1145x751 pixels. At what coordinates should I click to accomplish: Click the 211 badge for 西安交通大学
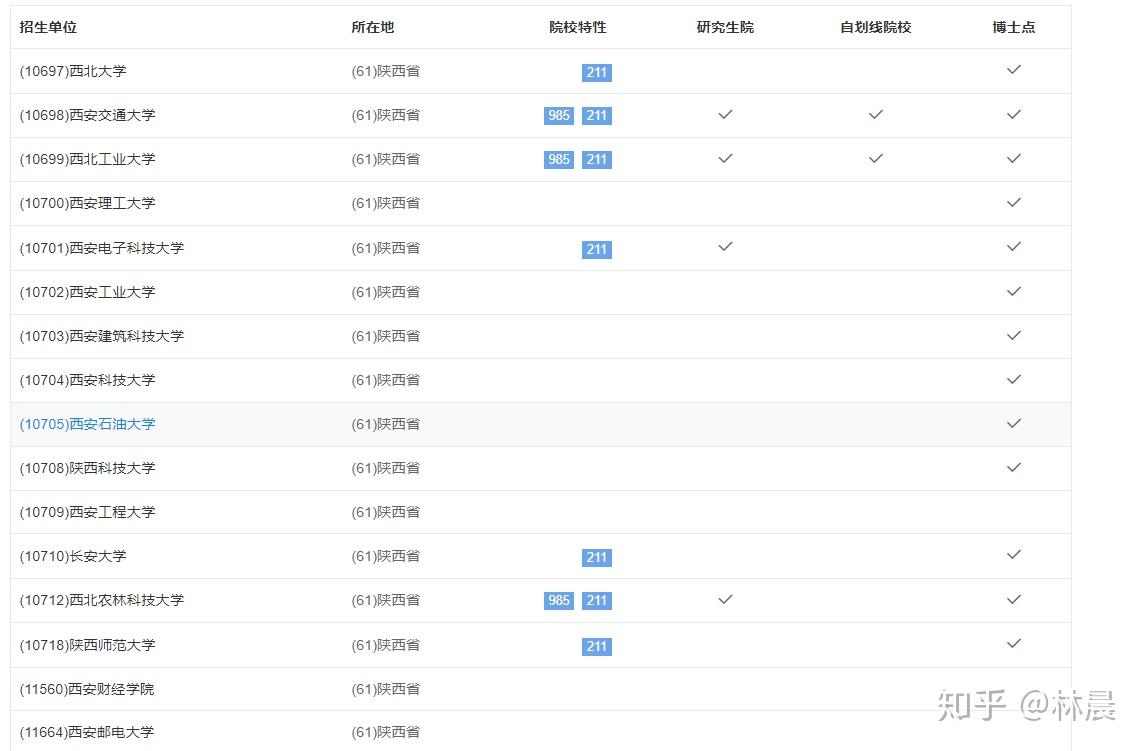597,115
